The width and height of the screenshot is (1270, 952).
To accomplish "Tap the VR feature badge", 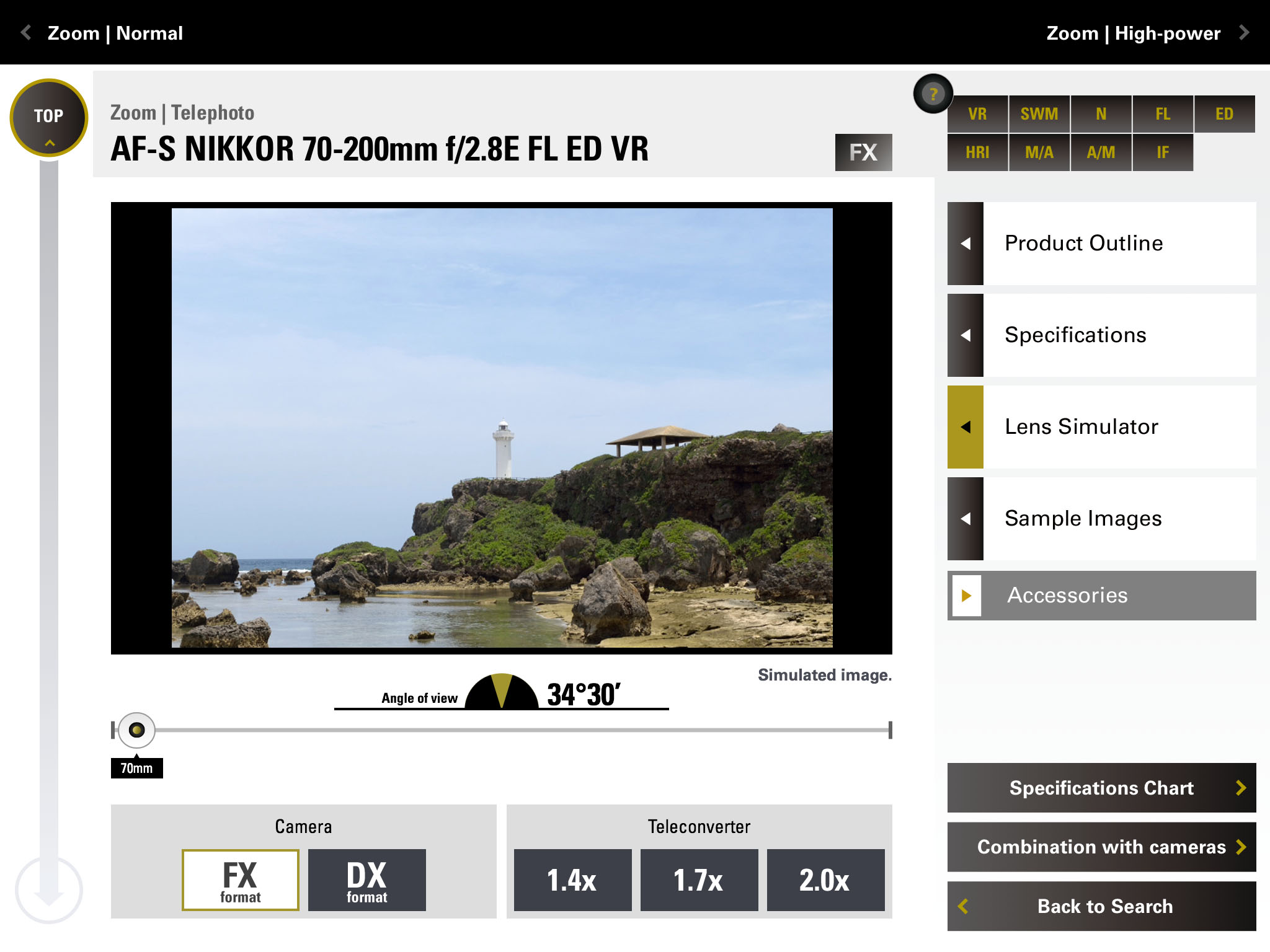I will [x=977, y=114].
